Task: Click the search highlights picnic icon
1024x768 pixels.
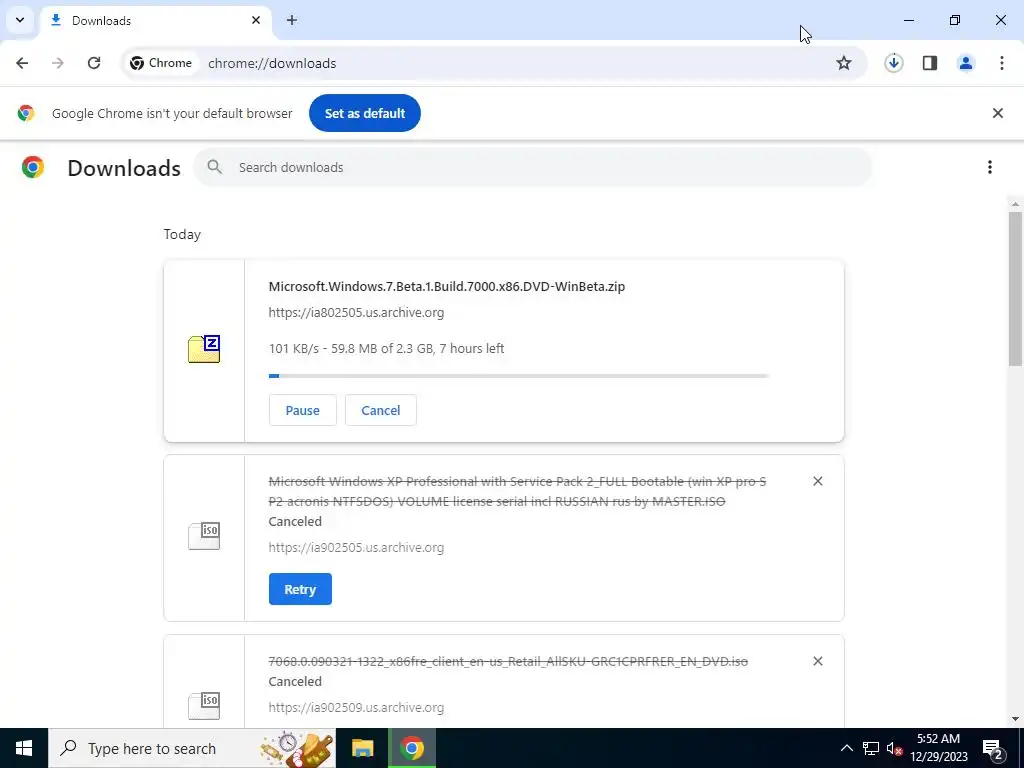Action: (x=297, y=748)
